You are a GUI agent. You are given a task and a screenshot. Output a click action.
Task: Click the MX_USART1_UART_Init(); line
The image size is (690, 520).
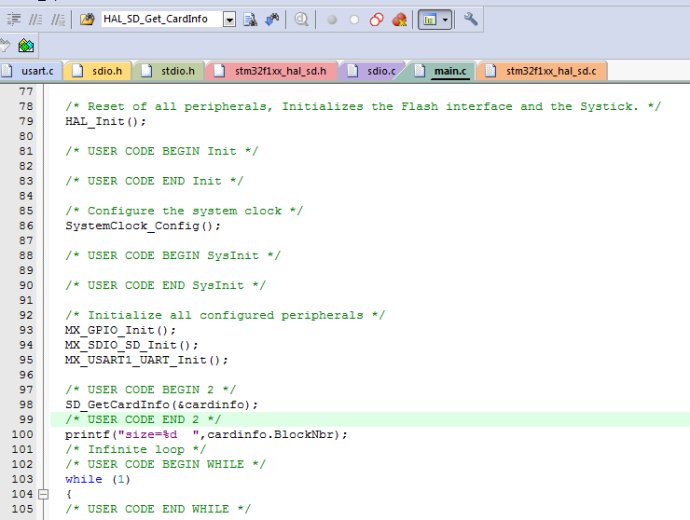click(x=147, y=360)
